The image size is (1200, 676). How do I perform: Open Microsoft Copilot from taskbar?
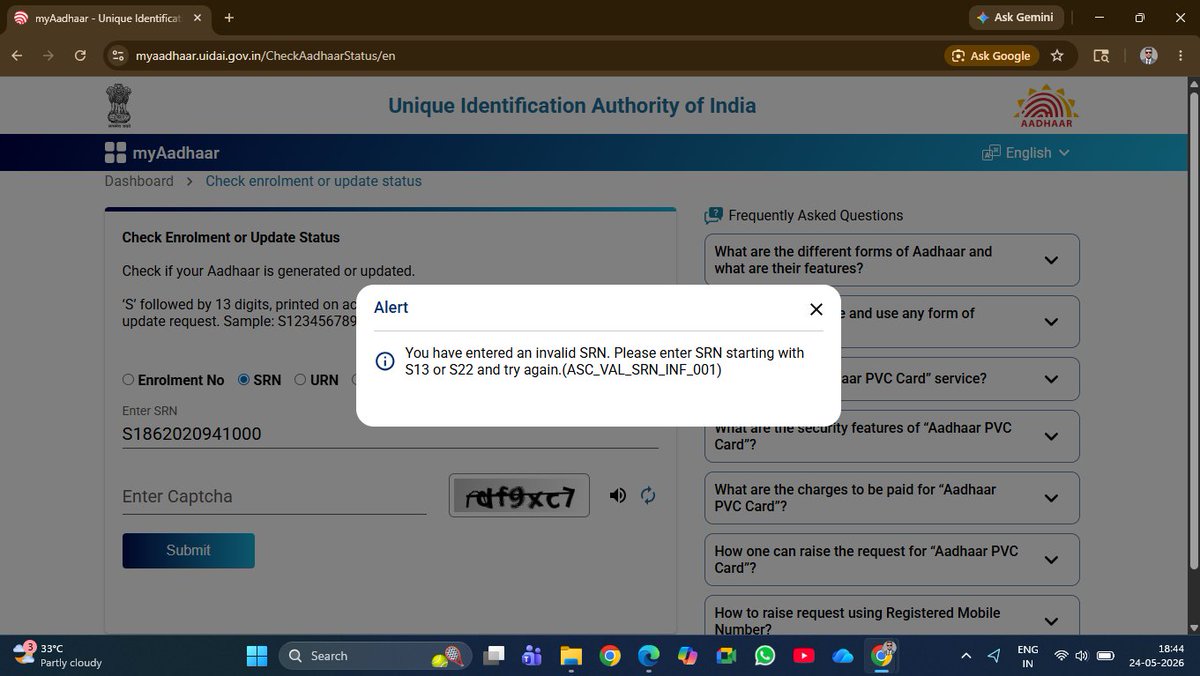tap(687, 656)
